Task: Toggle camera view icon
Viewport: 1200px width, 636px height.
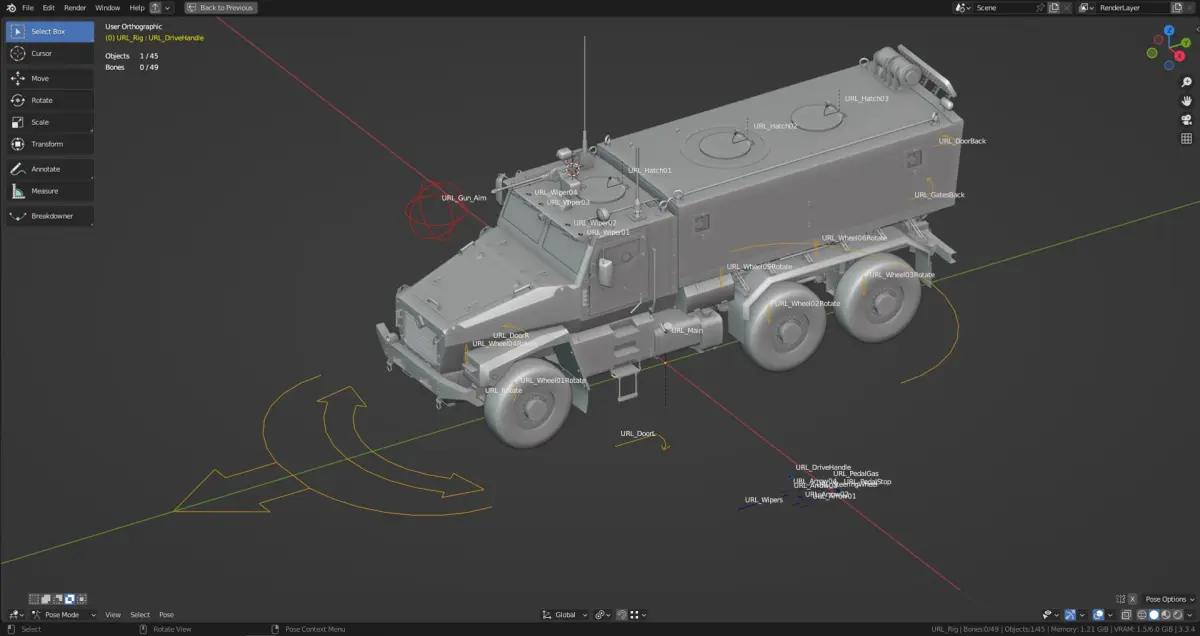Action: coord(1187,119)
